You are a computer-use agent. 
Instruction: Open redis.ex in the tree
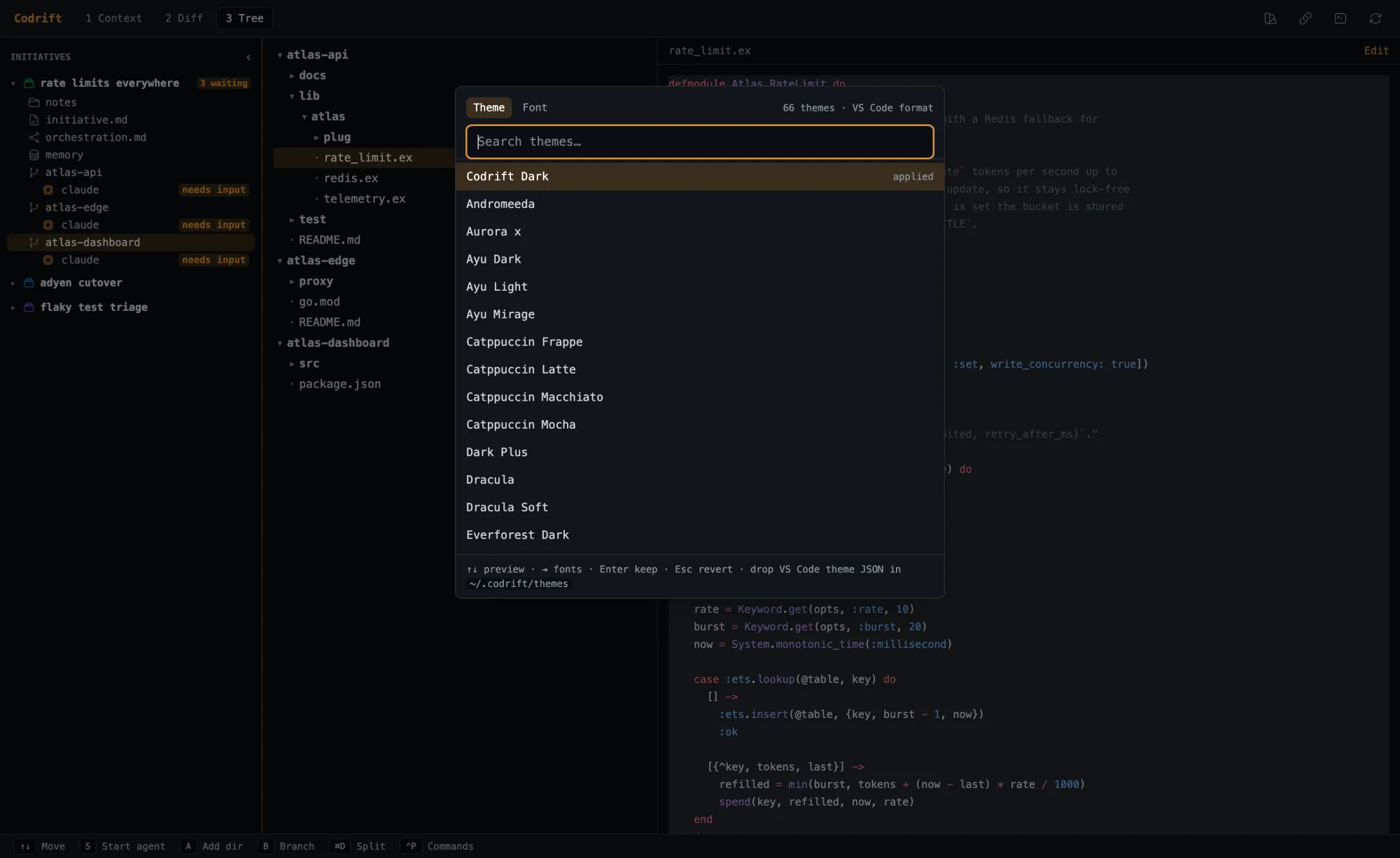(x=351, y=179)
